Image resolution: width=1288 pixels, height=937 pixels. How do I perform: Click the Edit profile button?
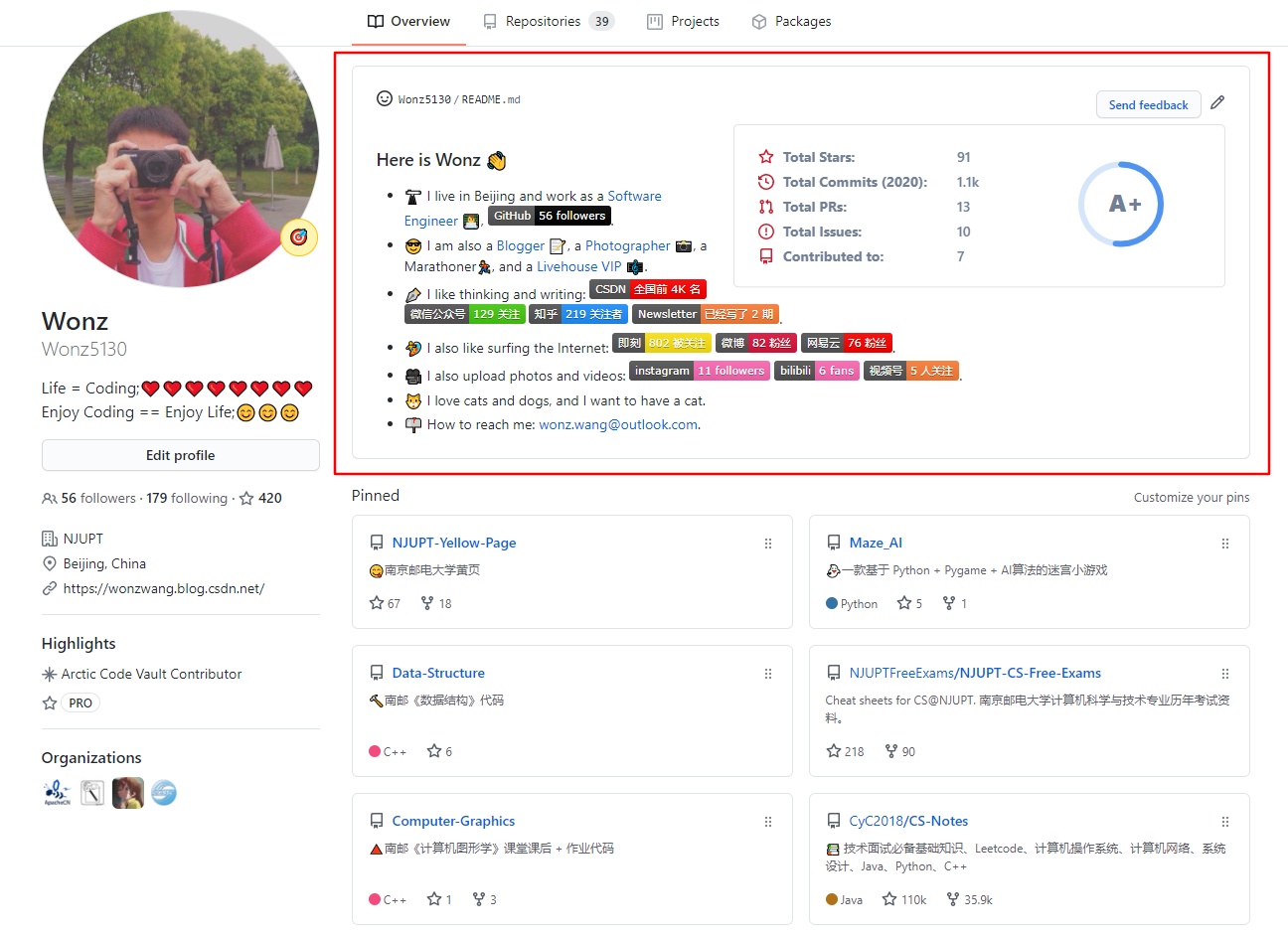click(x=180, y=455)
